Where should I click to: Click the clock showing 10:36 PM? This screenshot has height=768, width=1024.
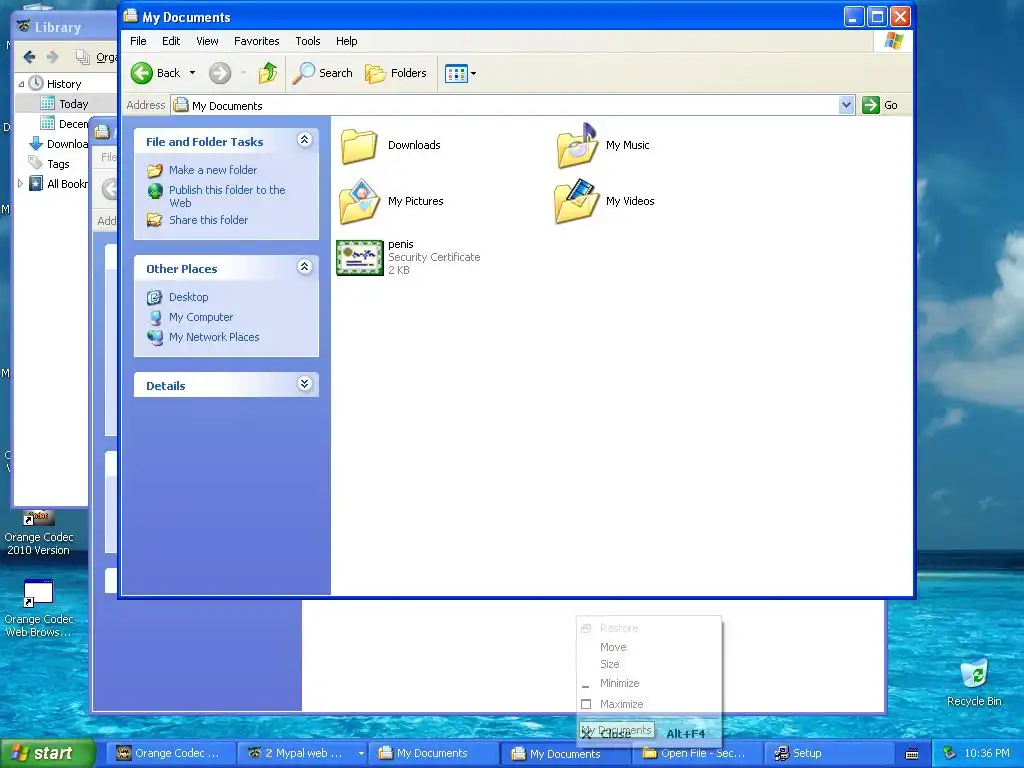pos(987,754)
